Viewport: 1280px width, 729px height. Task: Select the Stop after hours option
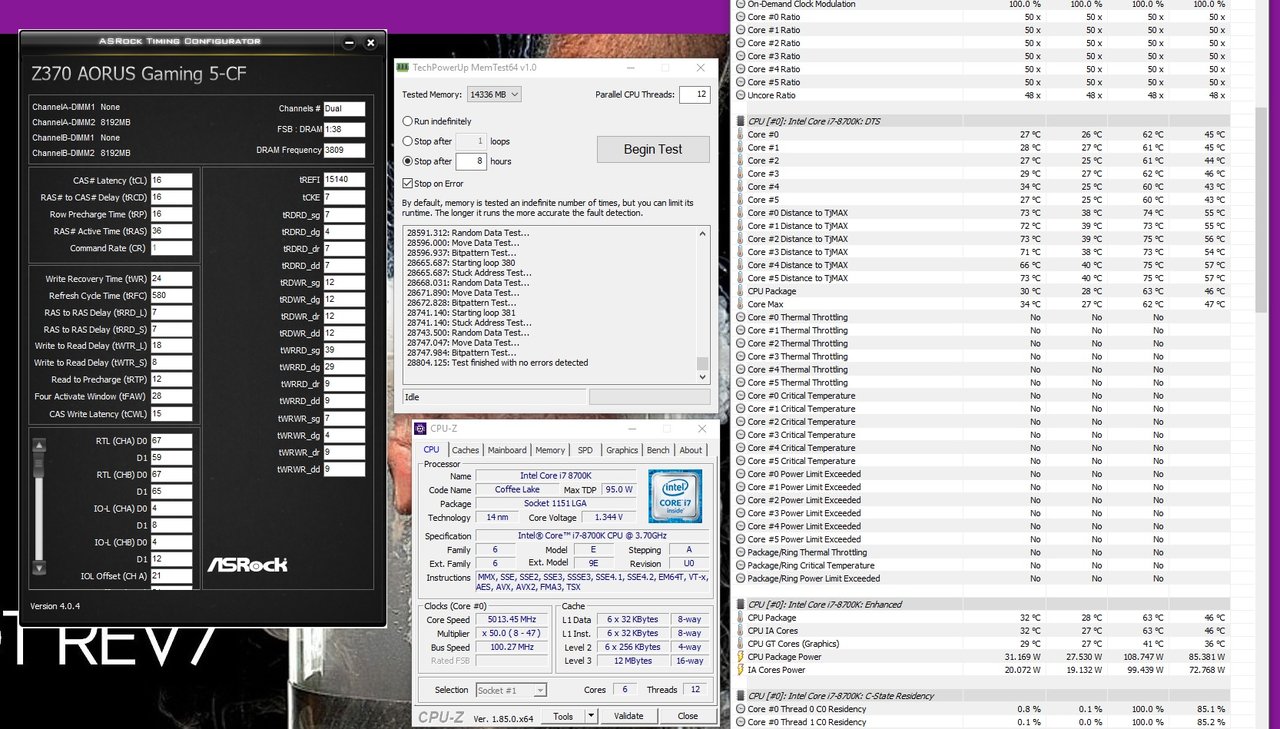click(x=407, y=161)
